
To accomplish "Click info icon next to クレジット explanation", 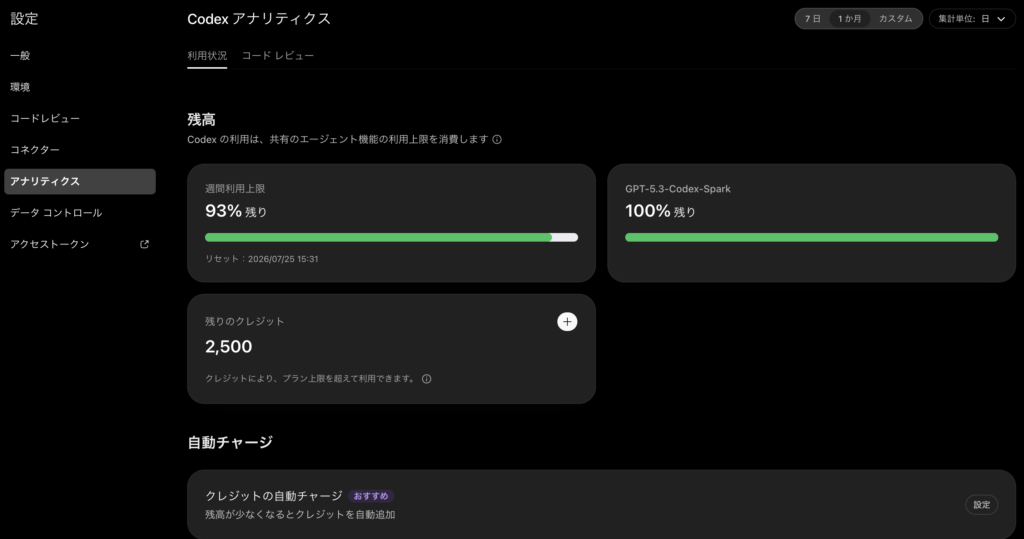I will pos(426,379).
